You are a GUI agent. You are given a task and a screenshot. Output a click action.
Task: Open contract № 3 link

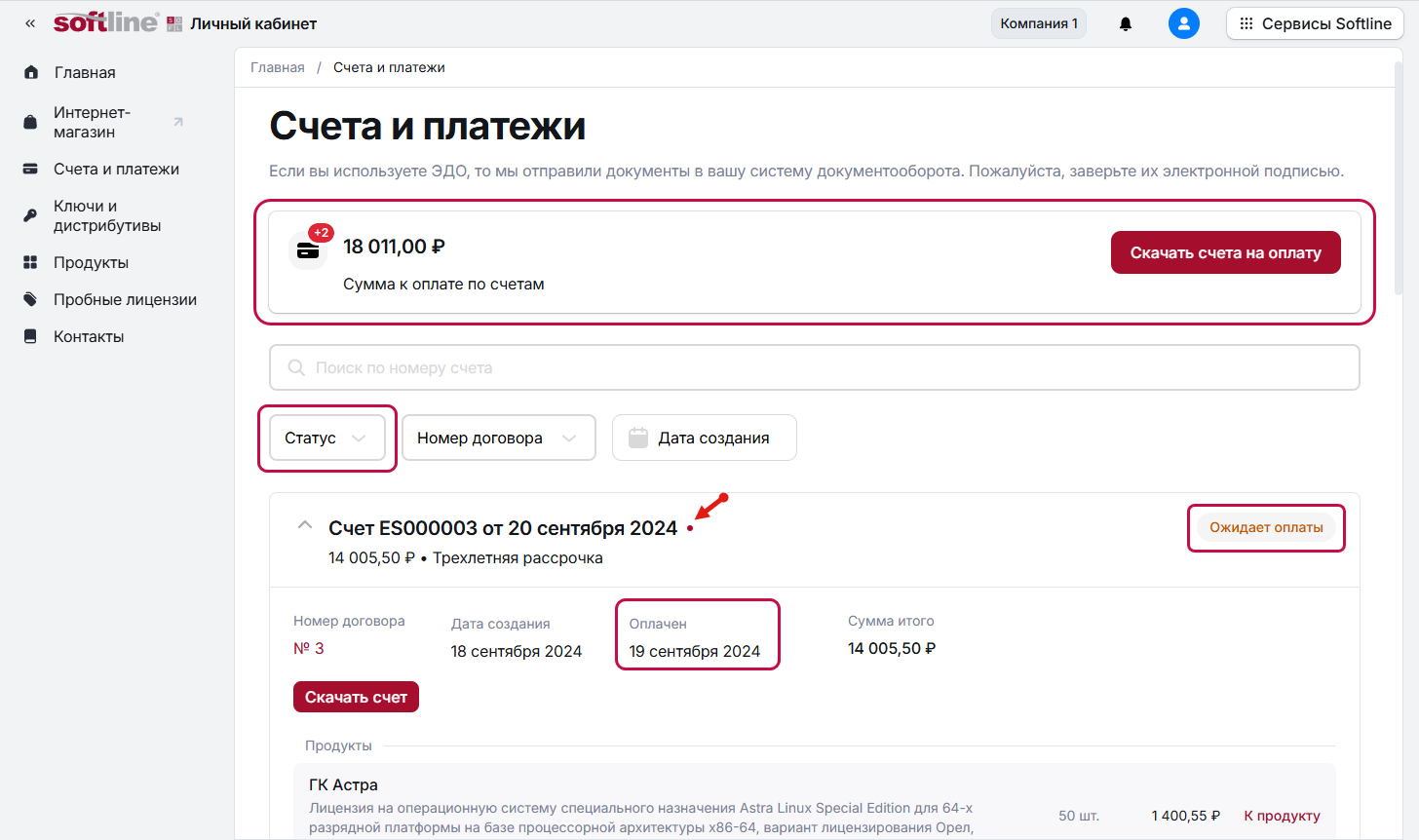tap(309, 648)
